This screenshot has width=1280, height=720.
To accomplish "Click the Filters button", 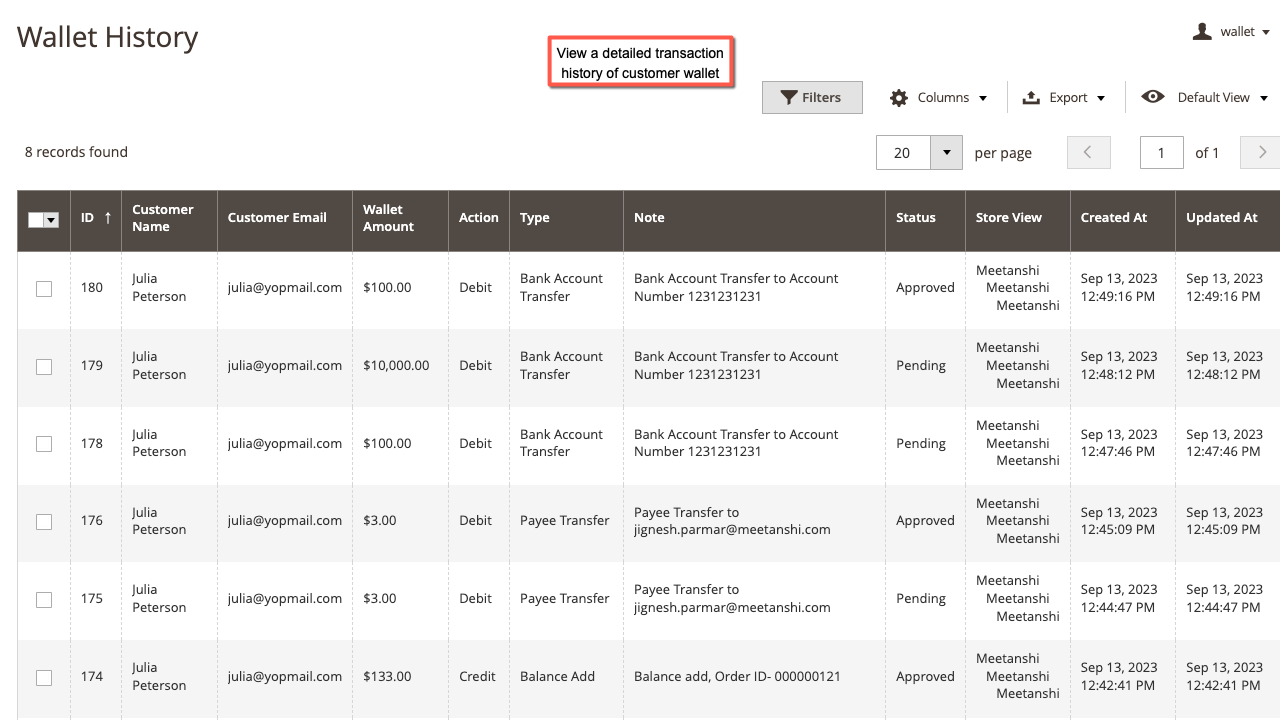I will [812, 97].
